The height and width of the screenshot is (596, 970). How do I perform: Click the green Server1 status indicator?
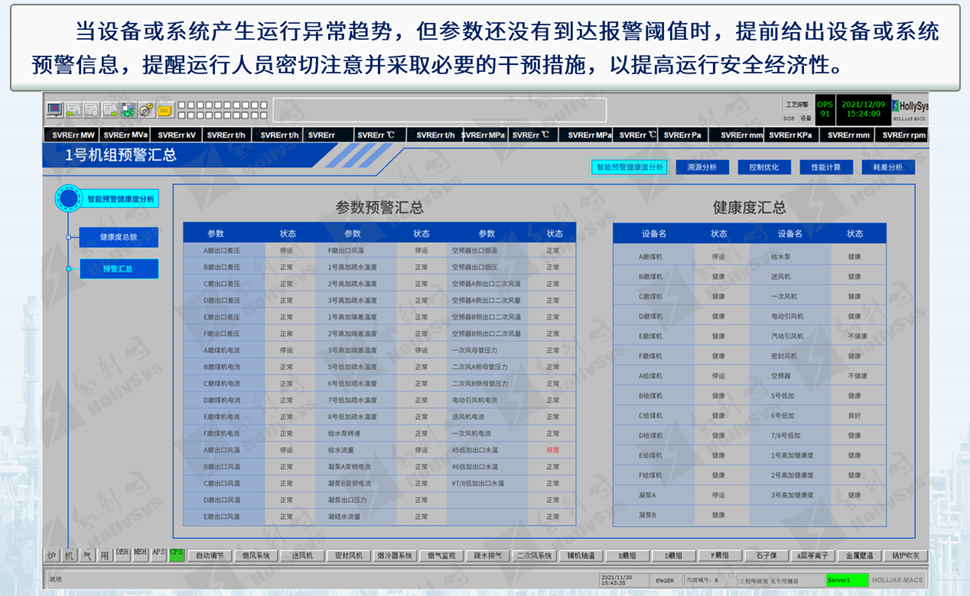tap(847, 579)
